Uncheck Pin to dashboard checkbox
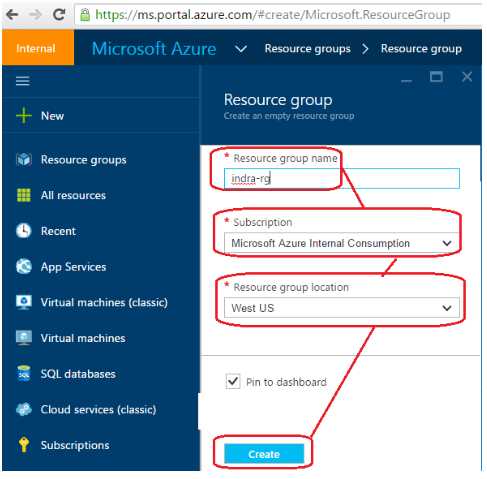 click(233, 381)
